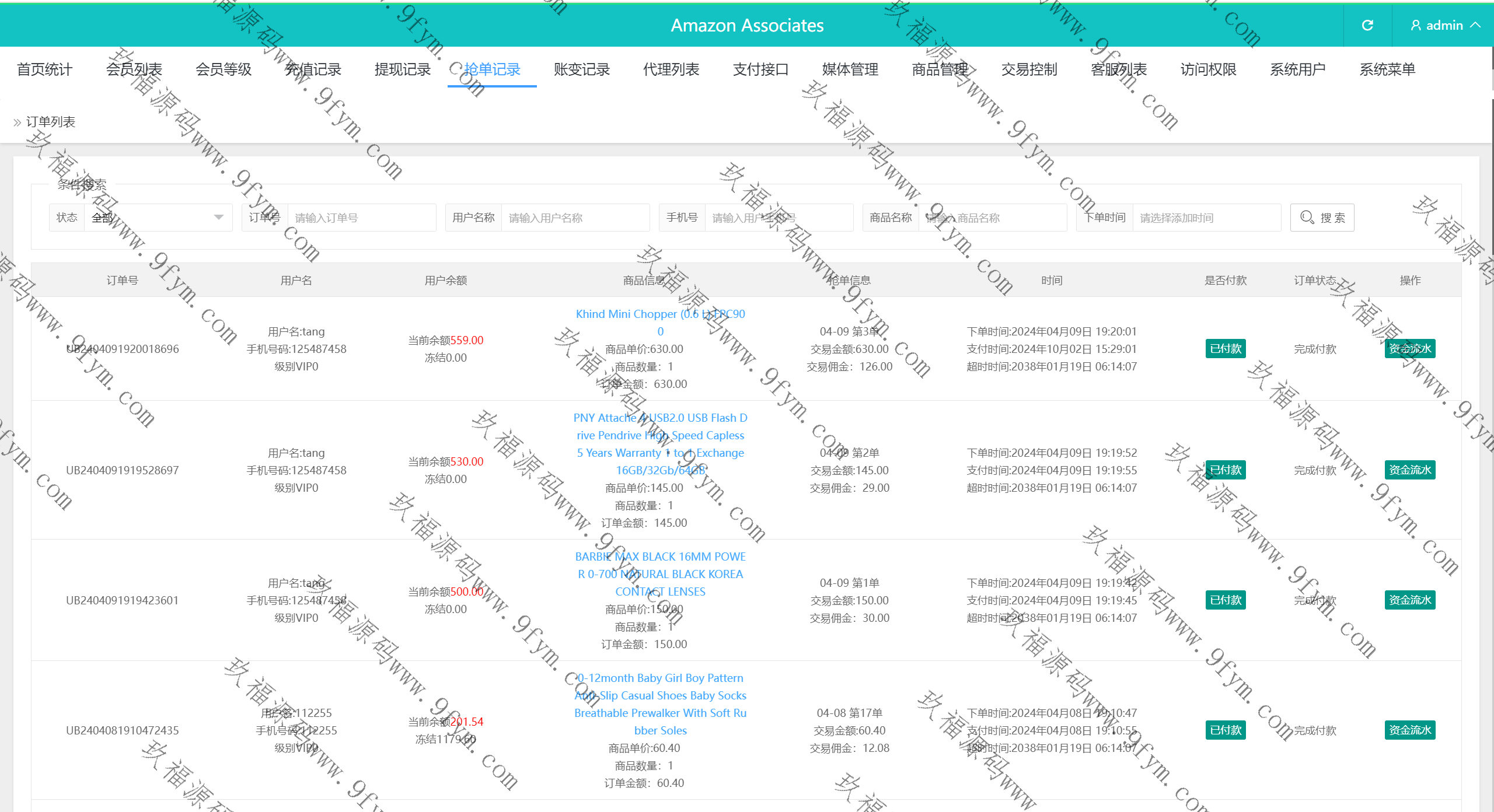Click the refresh icon in header

point(1367,25)
